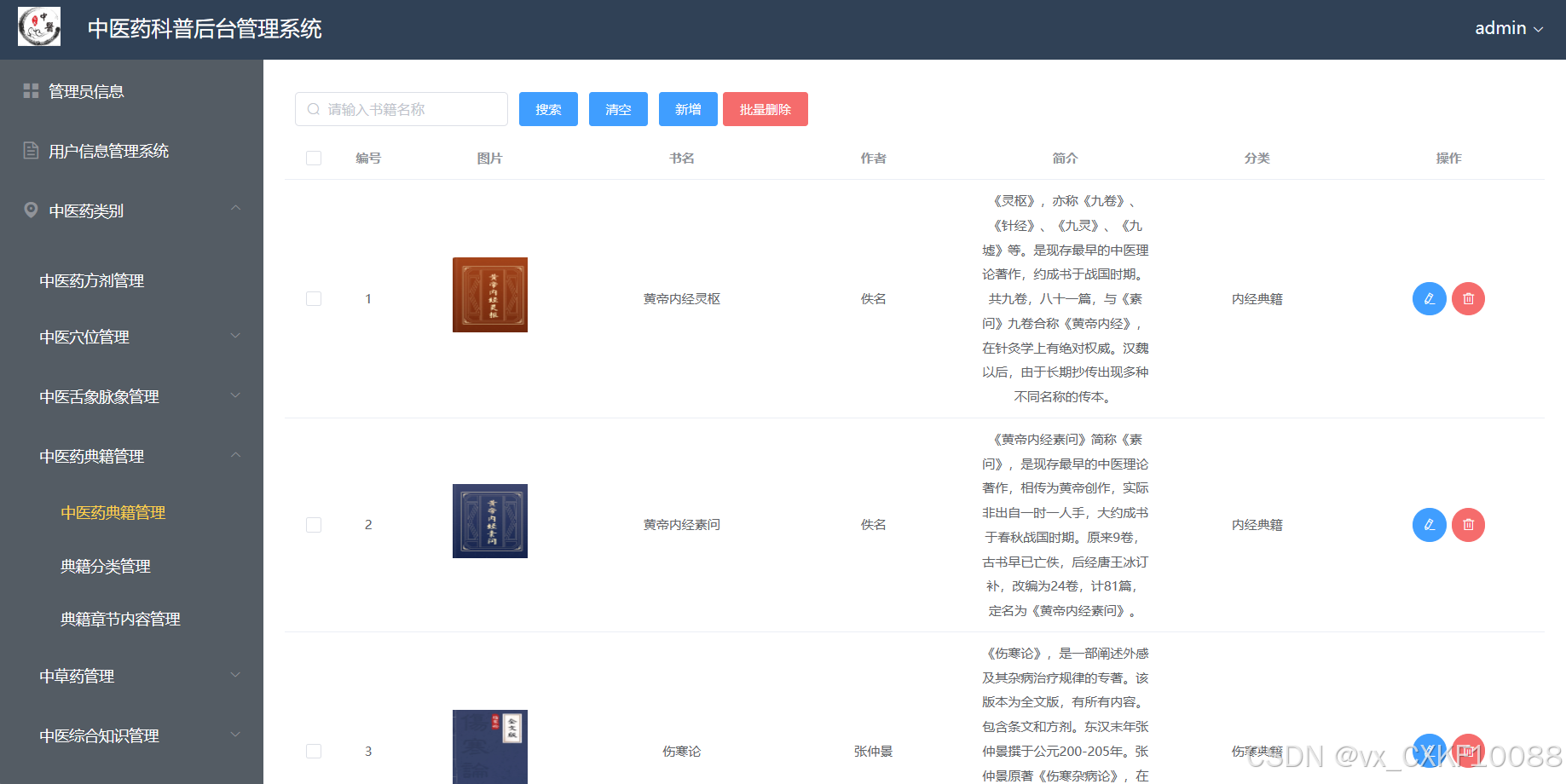Expand the 中草药管理 submenu chevron
Viewport: 1566px width, 784px height.
(235, 675)
